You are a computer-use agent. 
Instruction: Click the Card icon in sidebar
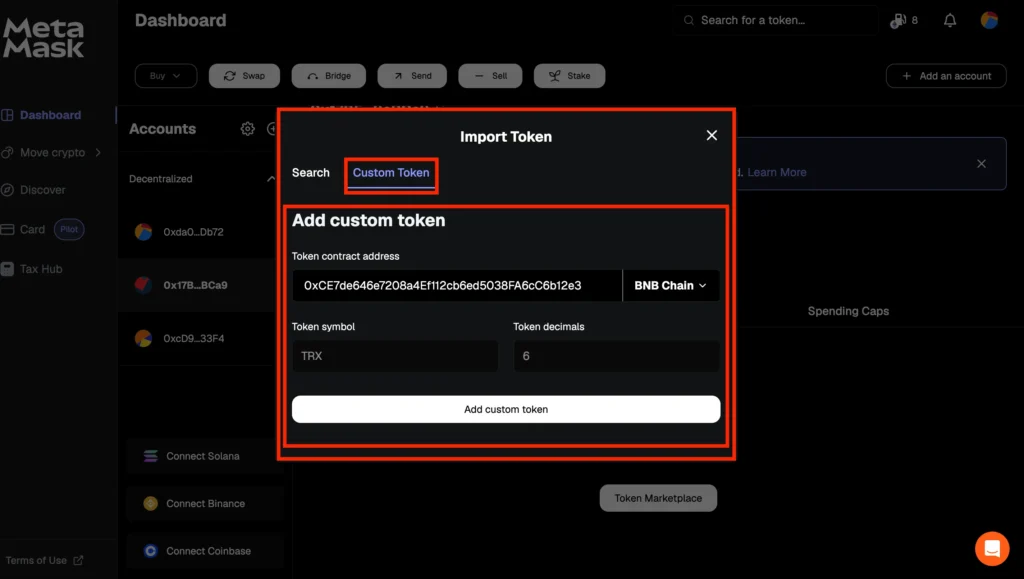point(7,229)
